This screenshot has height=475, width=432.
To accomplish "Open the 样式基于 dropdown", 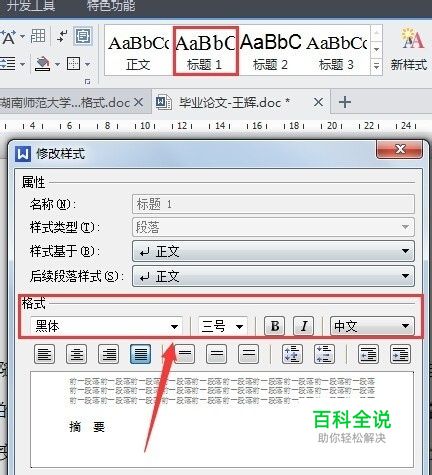I will 273,251.
